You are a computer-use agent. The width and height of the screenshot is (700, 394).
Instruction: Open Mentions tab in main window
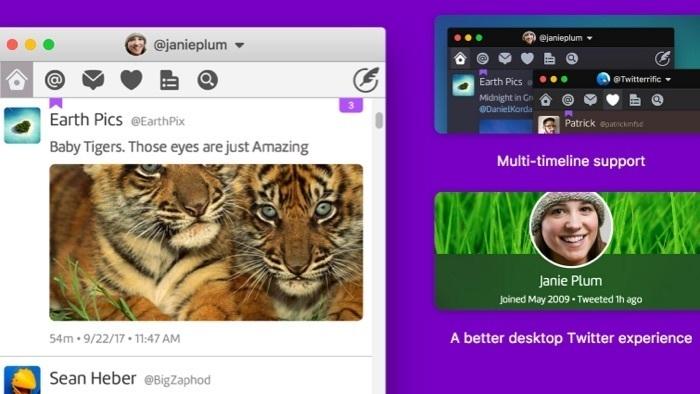pos(55,80)
